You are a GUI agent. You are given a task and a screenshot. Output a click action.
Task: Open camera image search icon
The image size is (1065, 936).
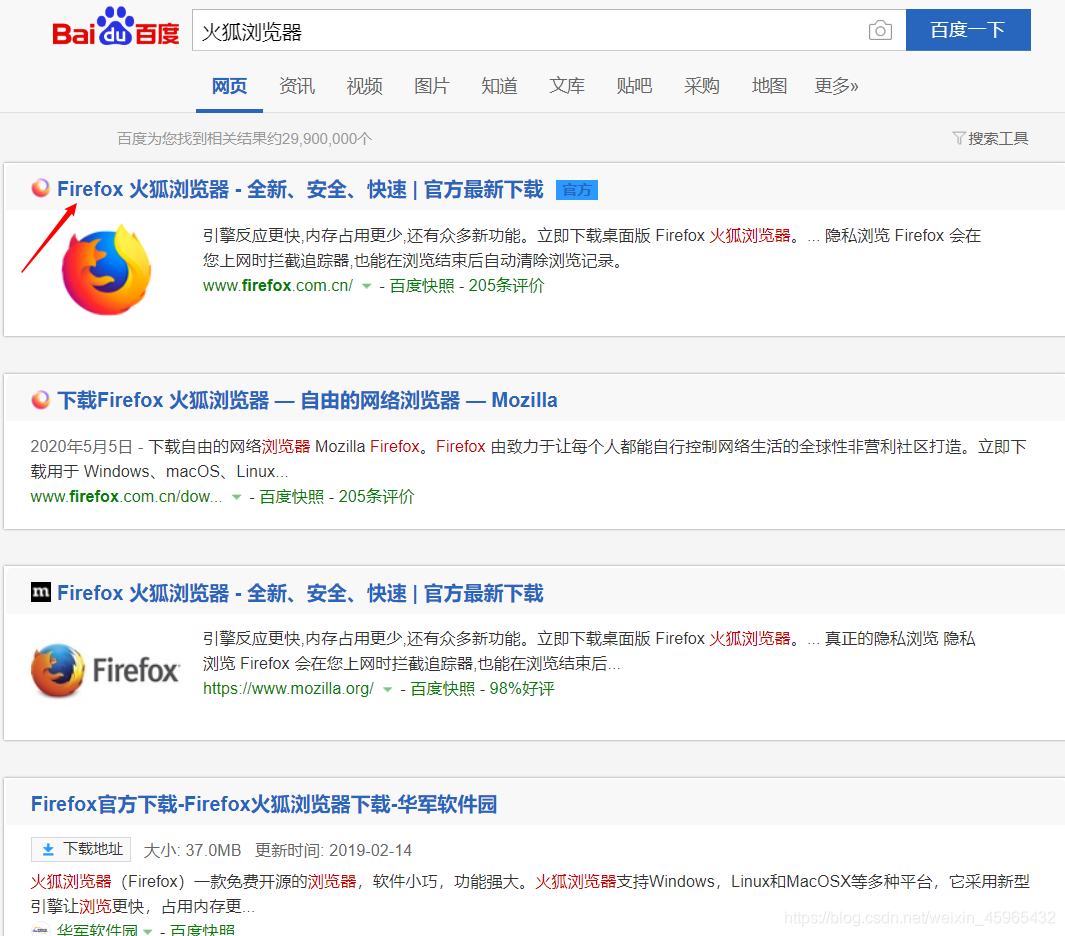(880, 30)
